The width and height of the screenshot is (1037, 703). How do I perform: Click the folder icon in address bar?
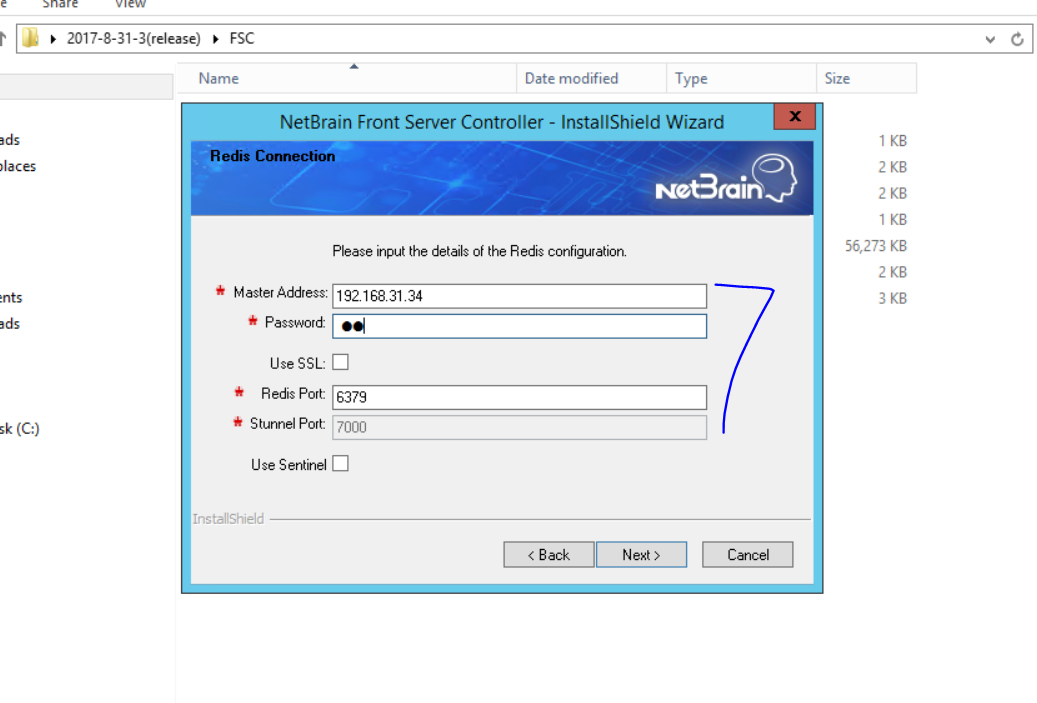click(x=30, y=38)
